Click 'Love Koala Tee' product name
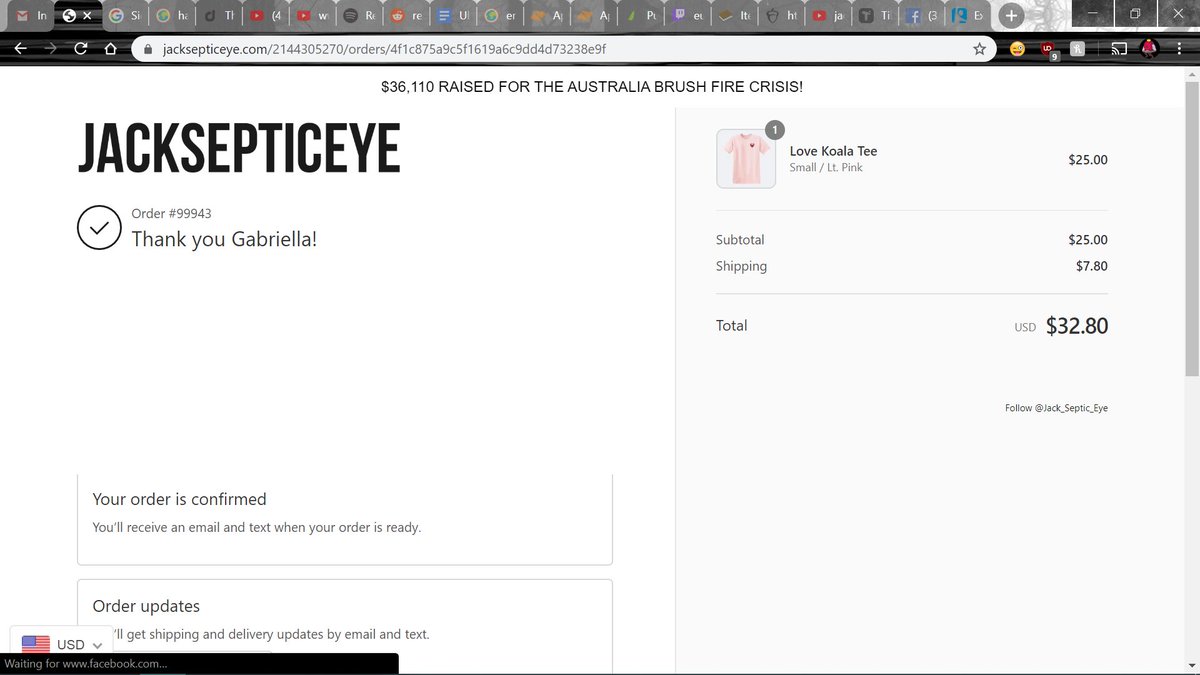1200x675 pixels. (833, 151)
